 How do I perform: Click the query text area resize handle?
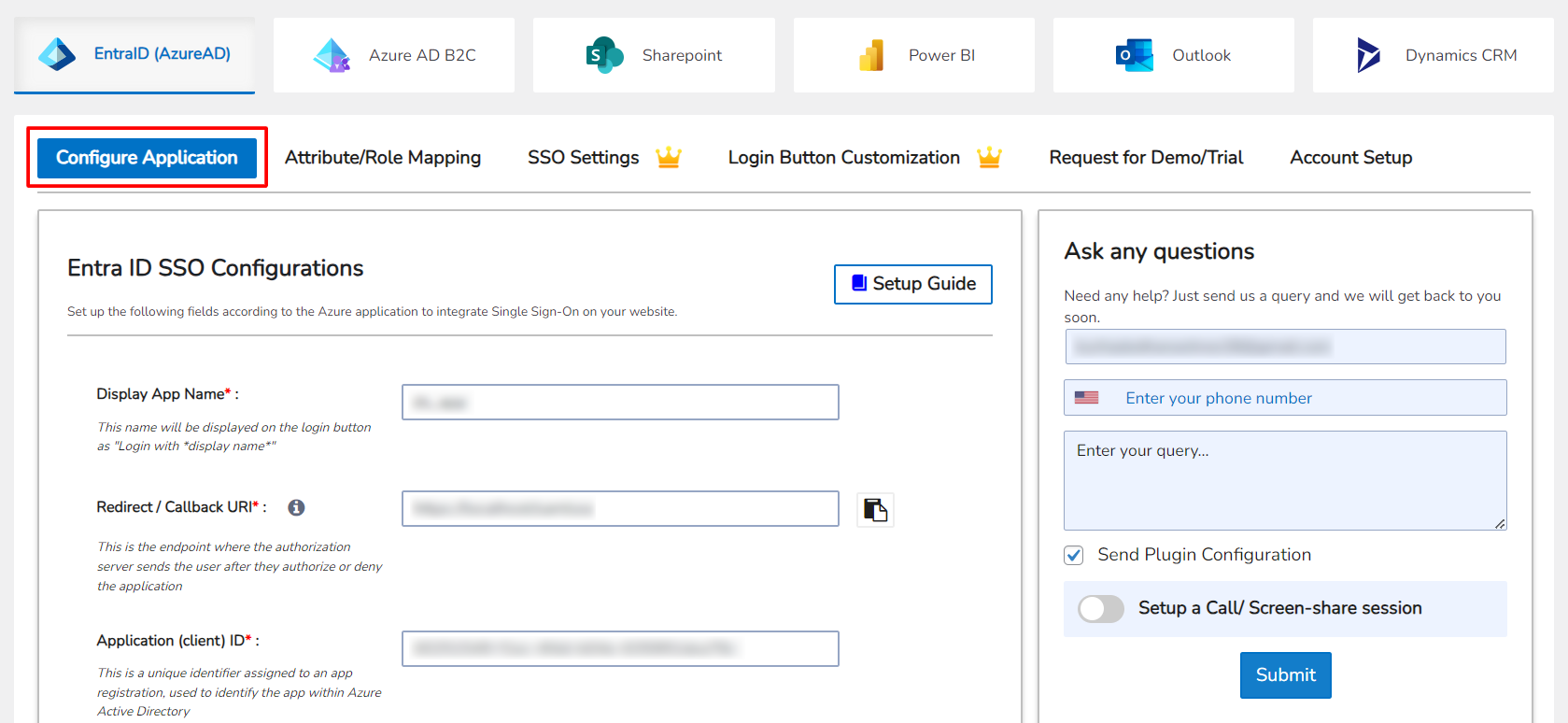[1500, 524]
